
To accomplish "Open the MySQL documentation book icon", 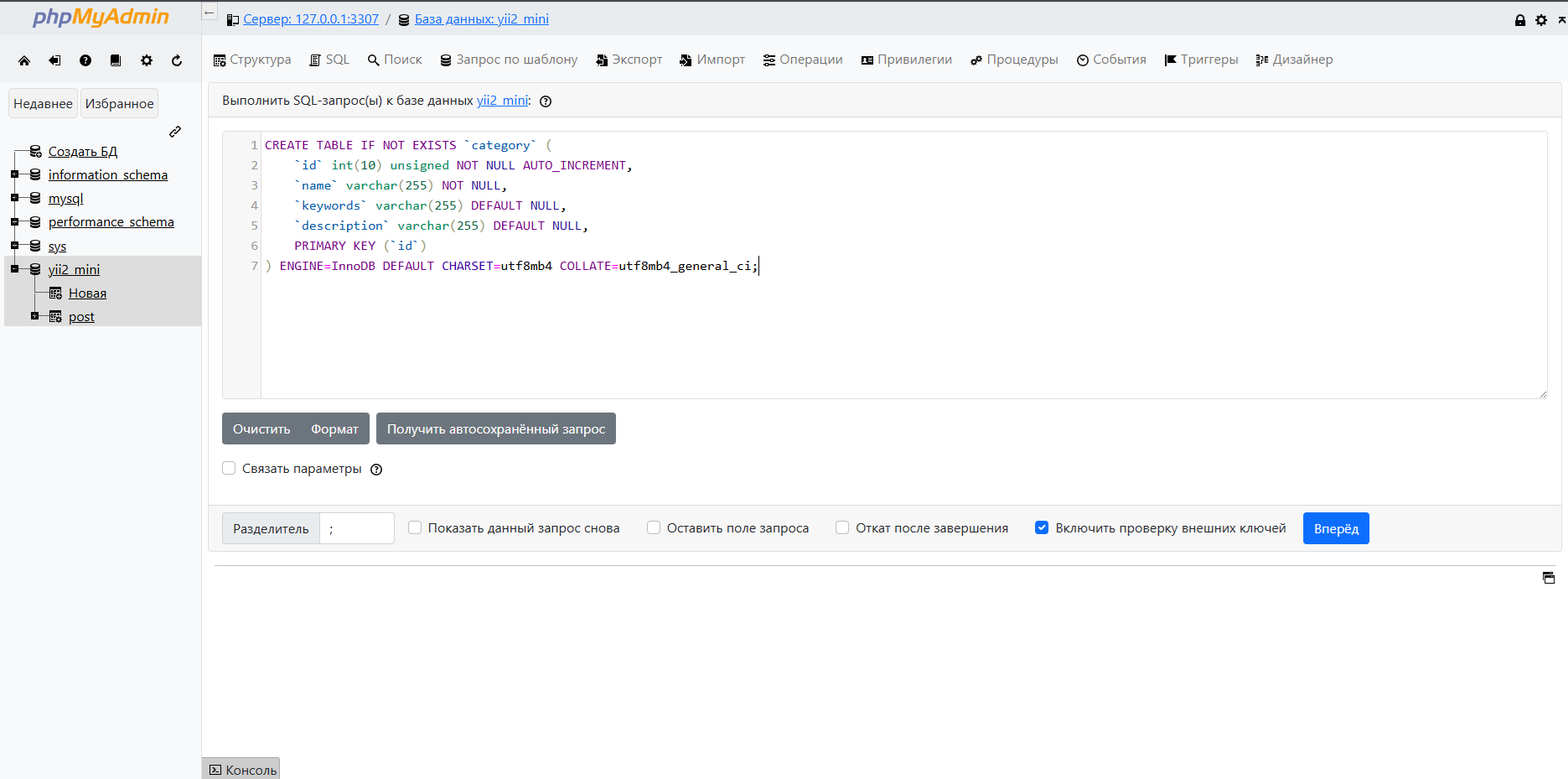I will 116,60.
